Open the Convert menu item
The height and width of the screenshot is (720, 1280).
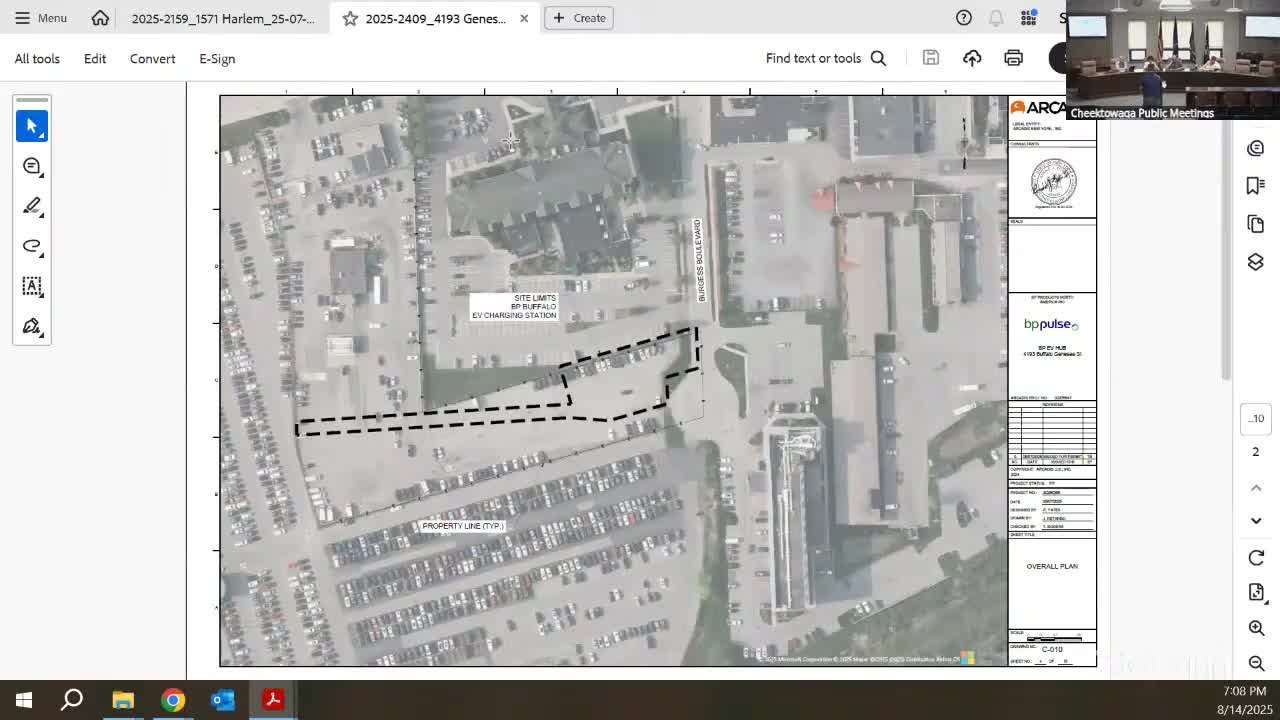(x=152, y=58)
